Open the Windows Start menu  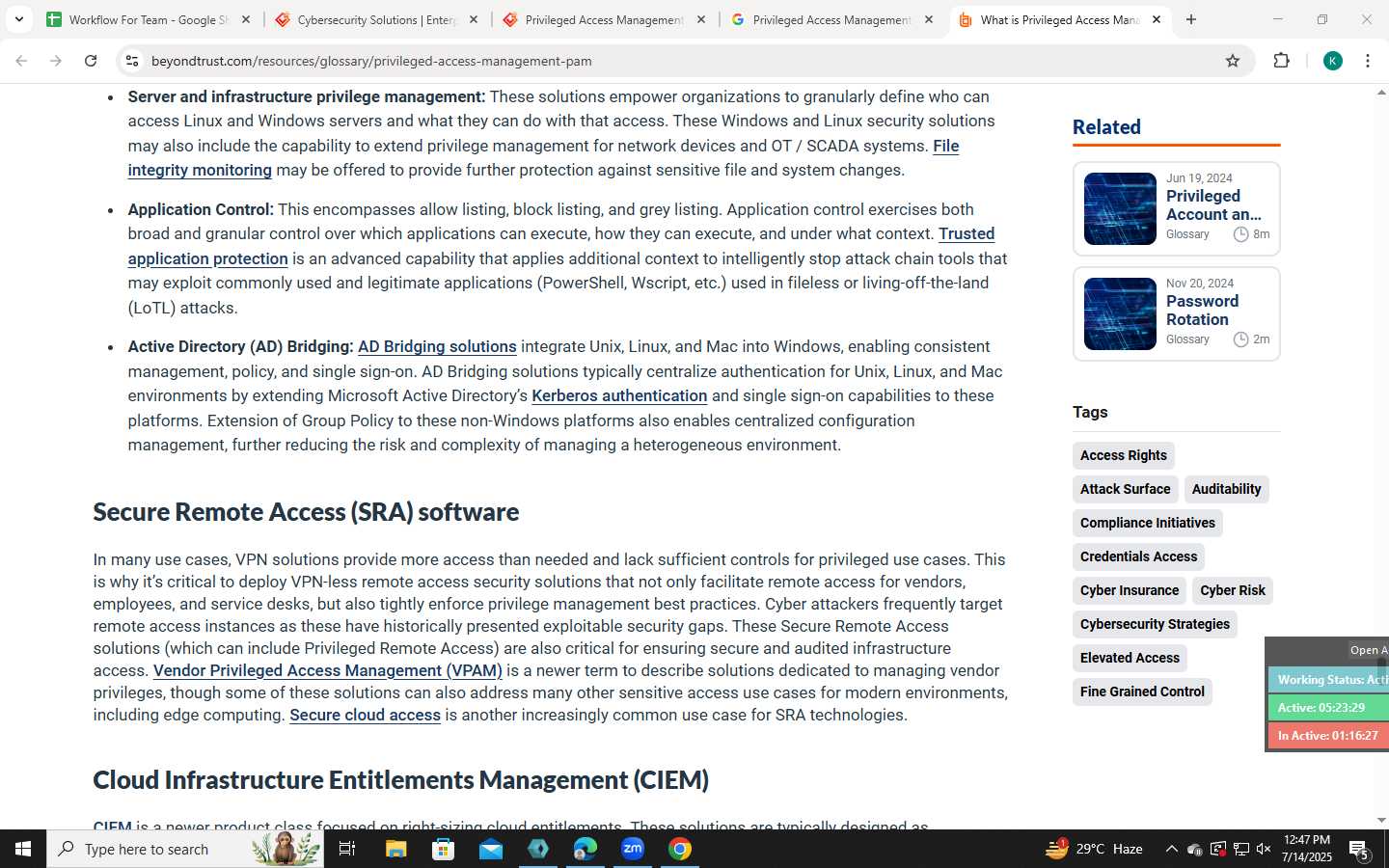tap(23, 849)
